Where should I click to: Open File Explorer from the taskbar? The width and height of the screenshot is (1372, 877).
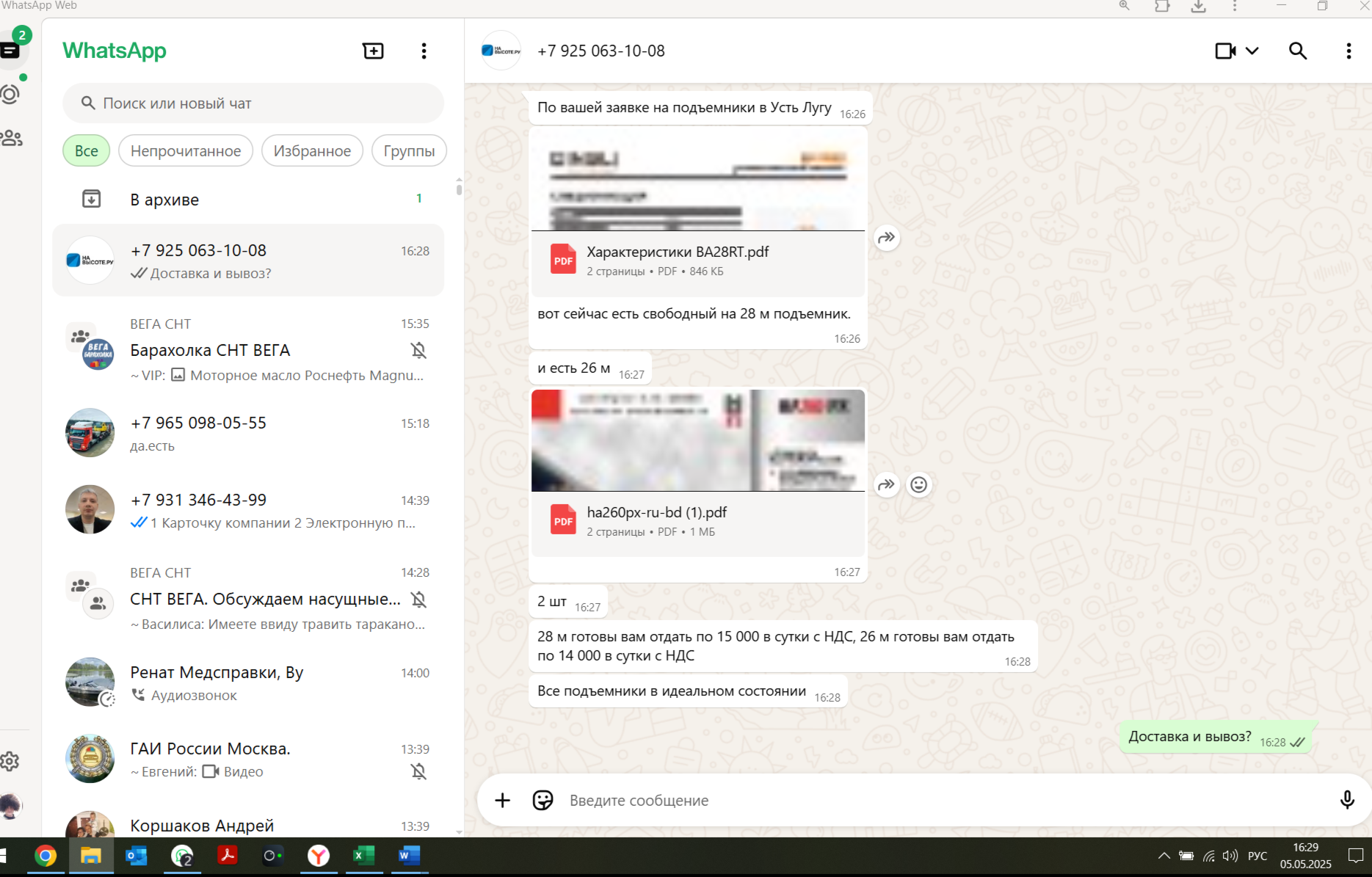[91, 856]
